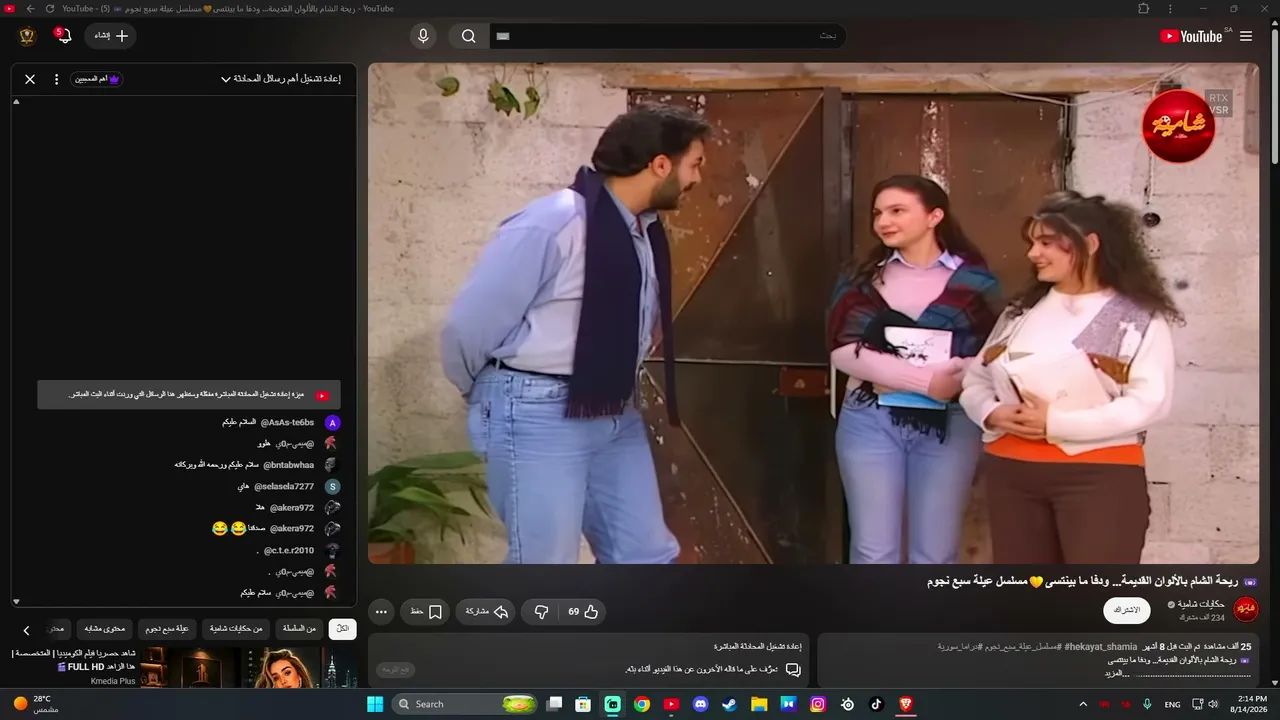Open the حكايات شامية channel avatar
The width and height of the screenshot is (1280, 720).
1246,609
